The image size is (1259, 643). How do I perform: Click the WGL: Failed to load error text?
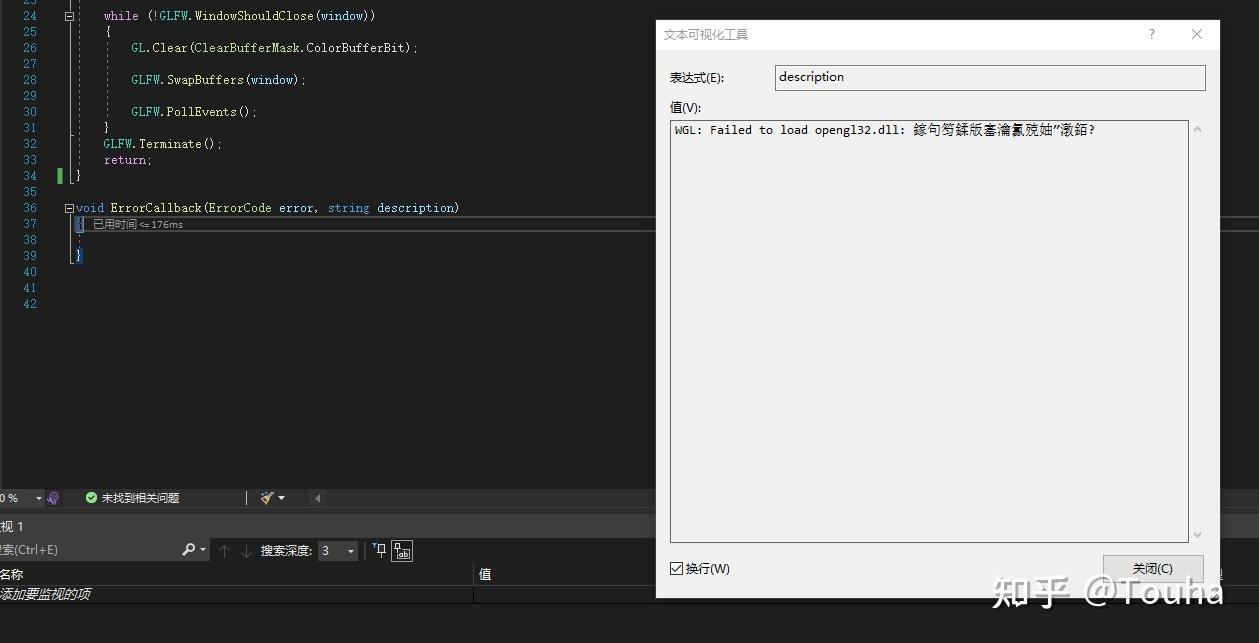click(x=884, y=130)
